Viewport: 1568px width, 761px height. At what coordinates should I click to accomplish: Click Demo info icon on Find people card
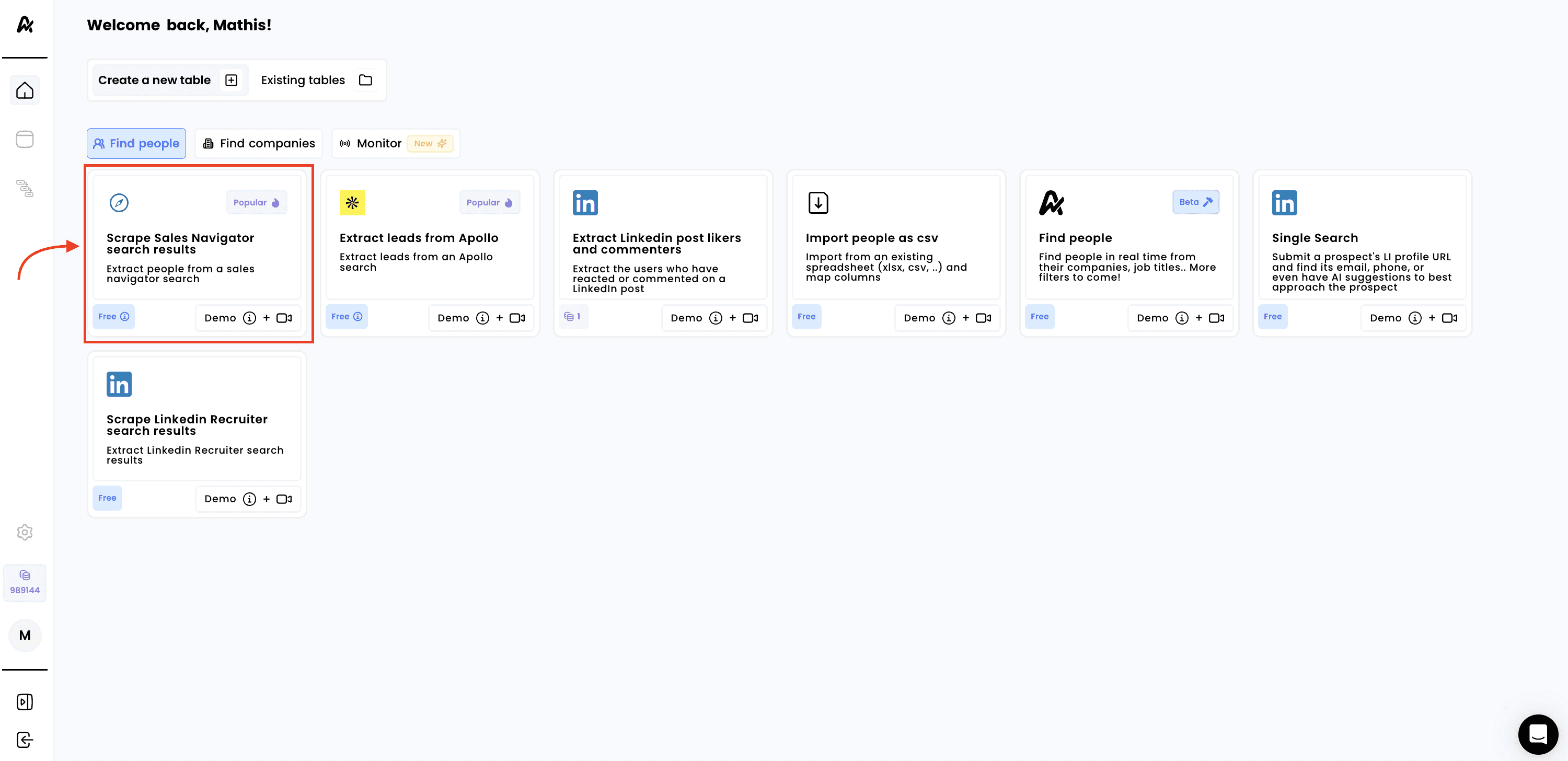pyautogui.click(x=1181, y=318)
